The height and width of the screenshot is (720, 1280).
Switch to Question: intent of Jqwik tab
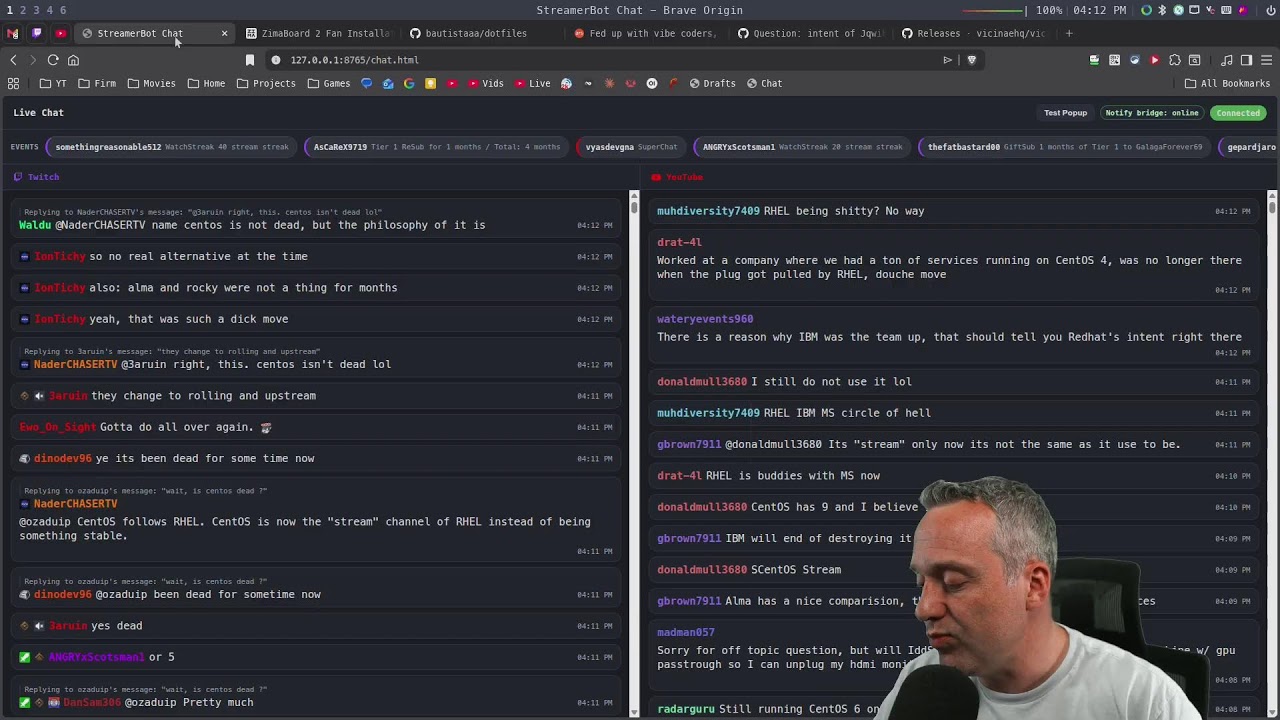click(x=810, y=33)
